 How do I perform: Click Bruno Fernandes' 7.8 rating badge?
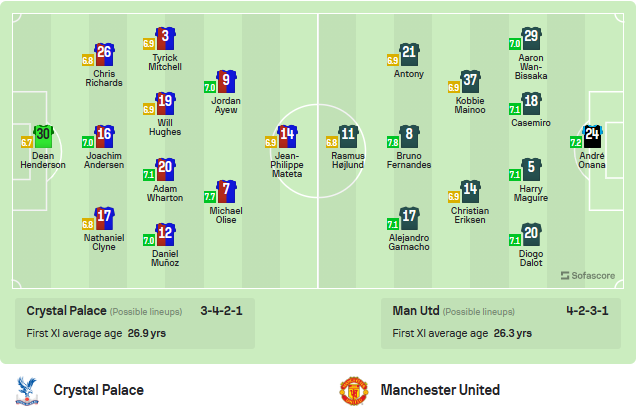click(393, 142)
